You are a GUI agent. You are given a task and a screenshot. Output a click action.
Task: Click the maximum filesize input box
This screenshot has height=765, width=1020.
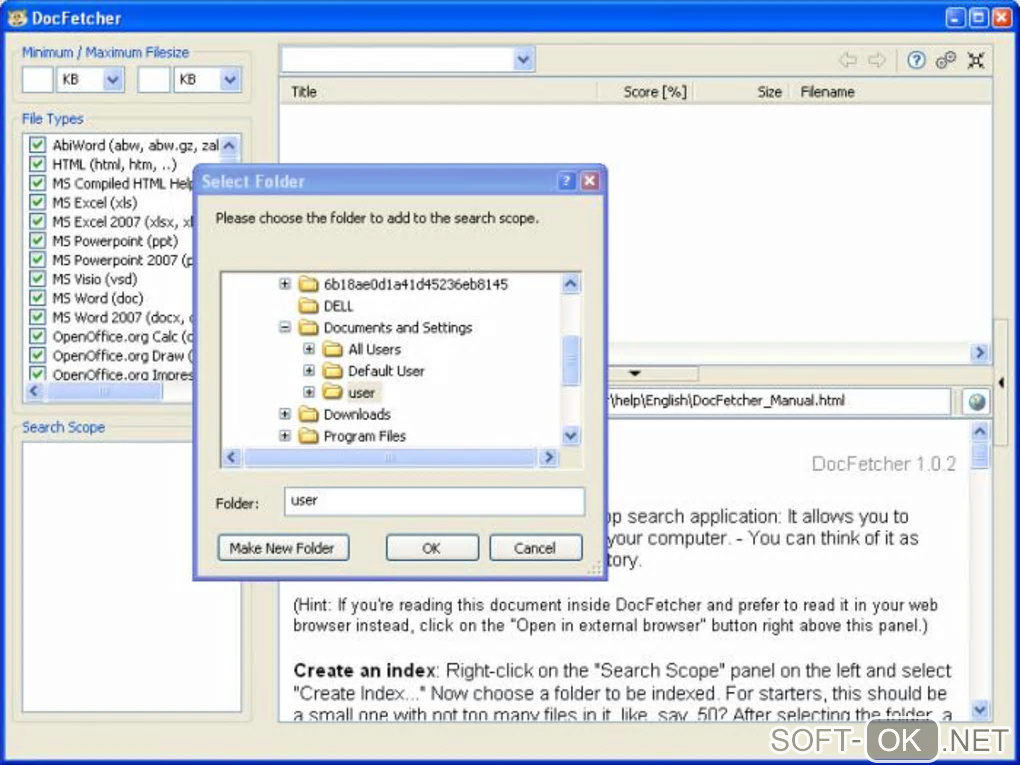pyautogui.click(x=154, y=79)
